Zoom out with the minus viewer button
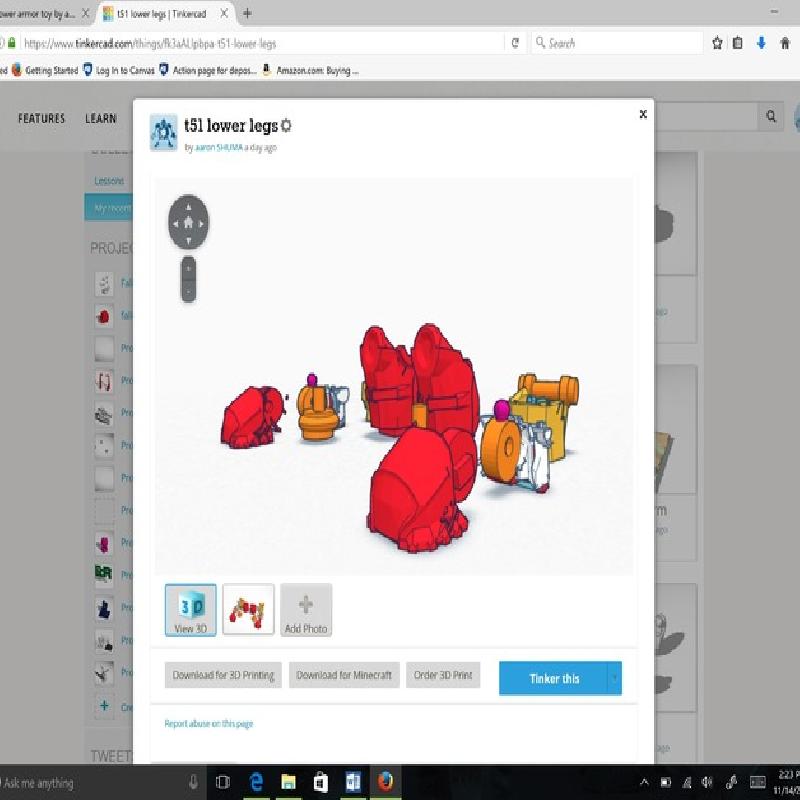This screenshot has height=800, width=800. 189,291
